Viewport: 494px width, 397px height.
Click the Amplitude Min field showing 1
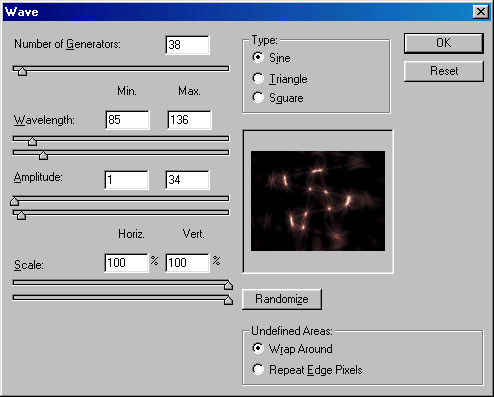point(126,180)
